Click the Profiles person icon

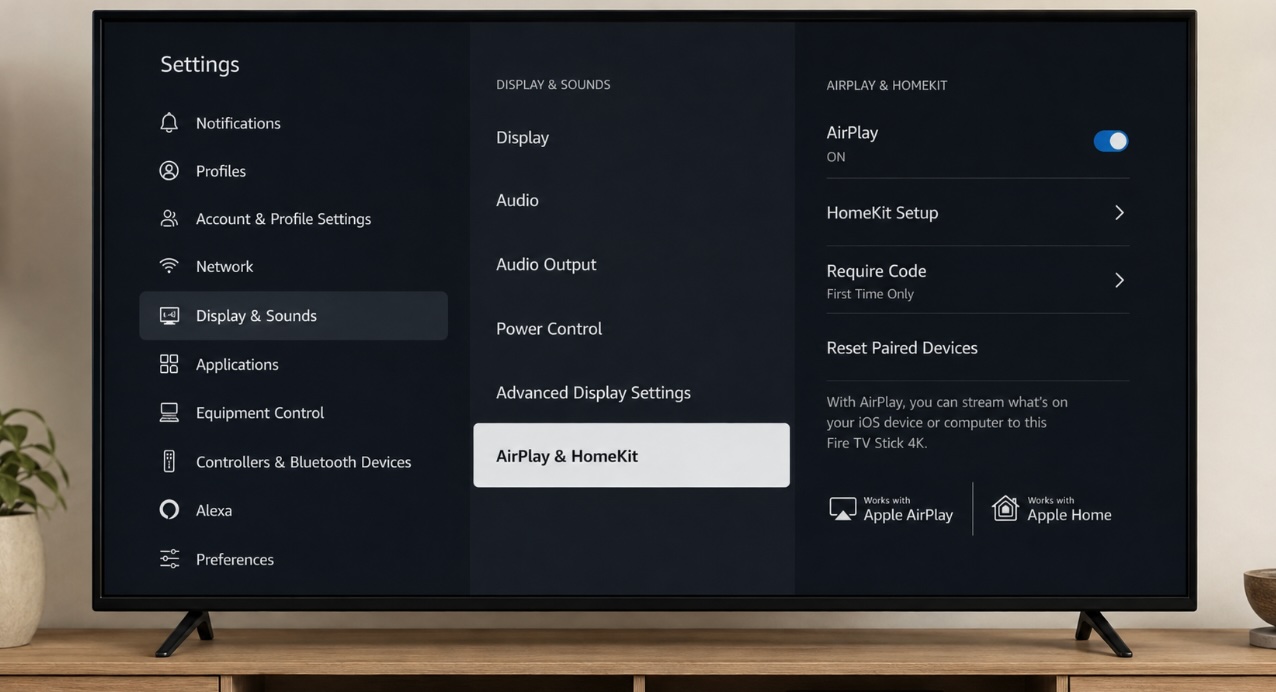click(169, 171)
